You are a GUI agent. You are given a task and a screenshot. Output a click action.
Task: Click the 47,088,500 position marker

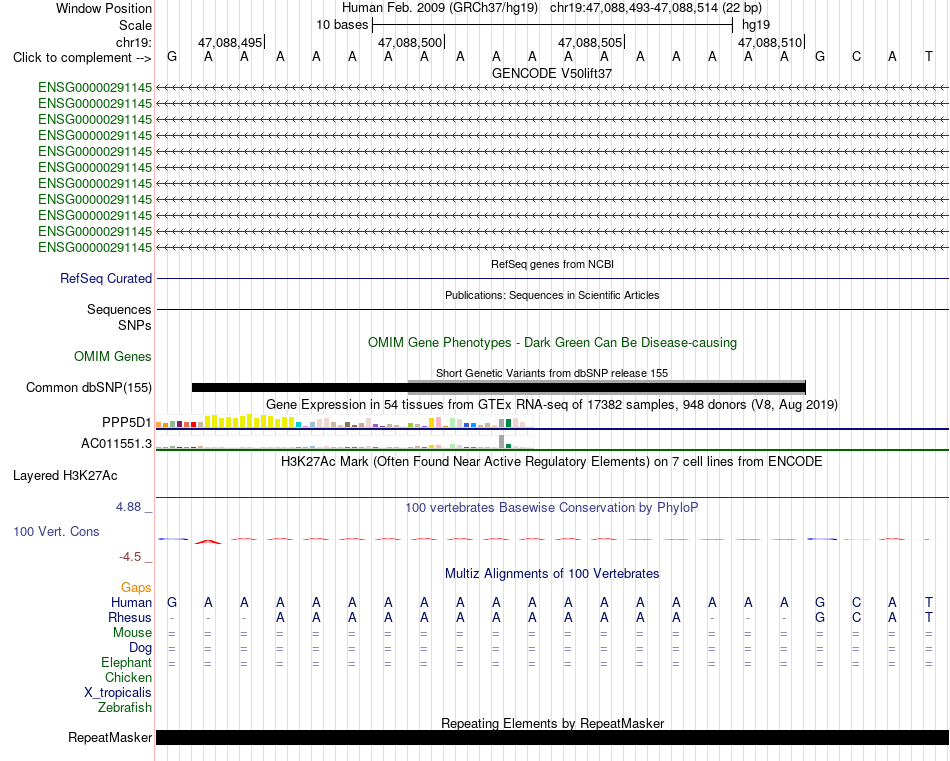coord(410,42)
